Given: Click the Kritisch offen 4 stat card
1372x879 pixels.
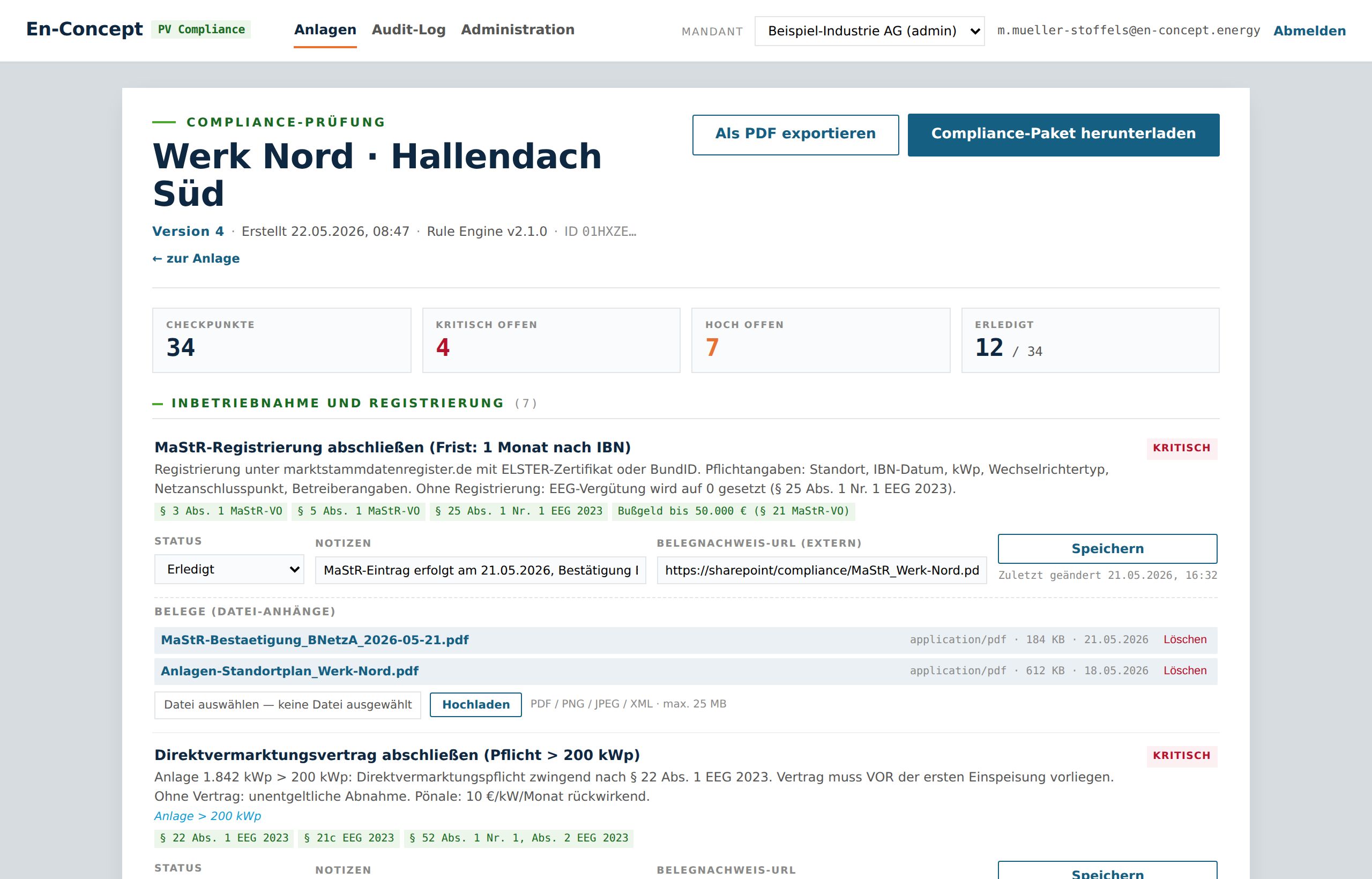Looking at the screenshot, I should click(551, 340).
